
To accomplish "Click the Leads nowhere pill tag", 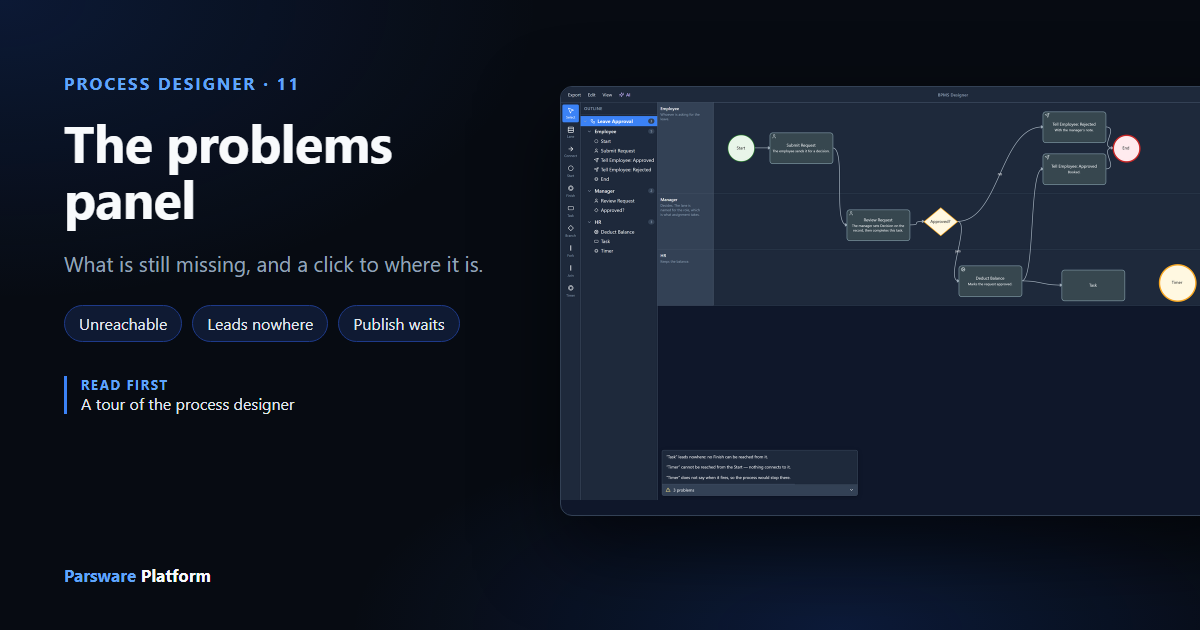I will [260, 324].
